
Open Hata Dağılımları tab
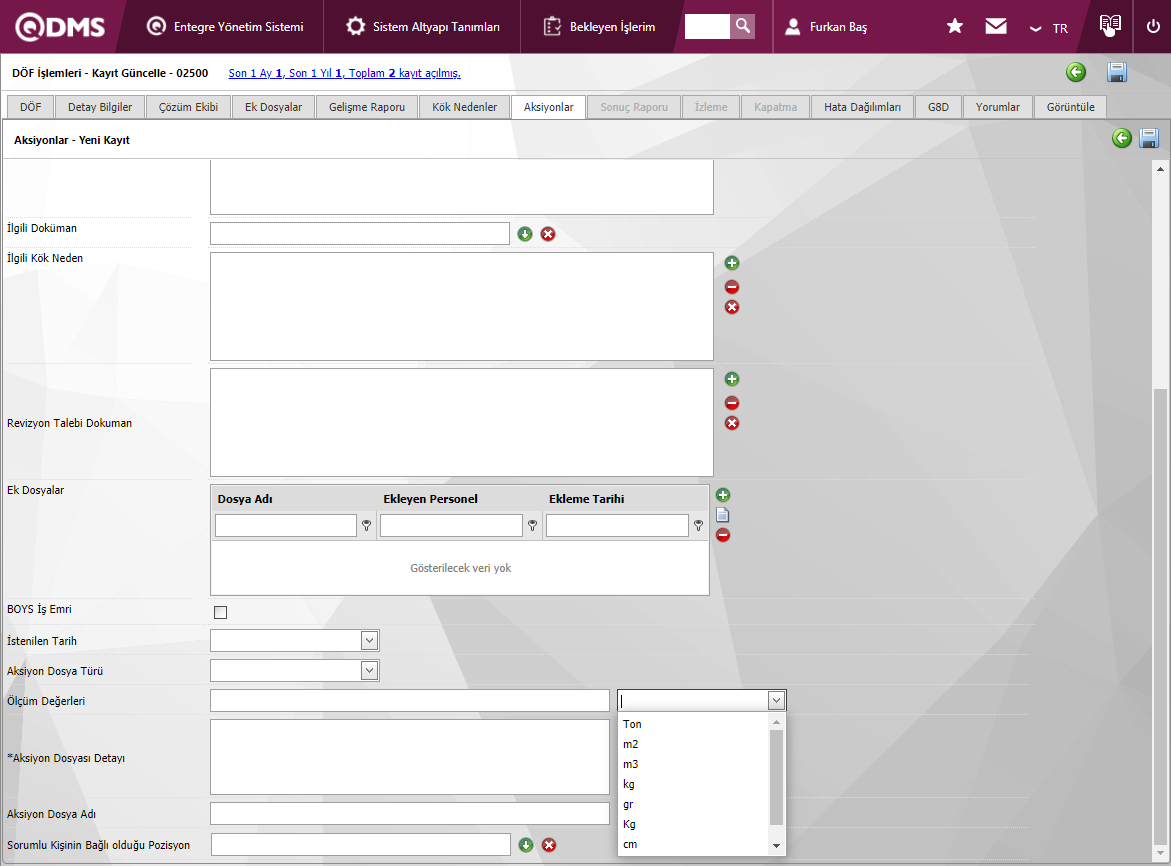click(x=863, y=107)
